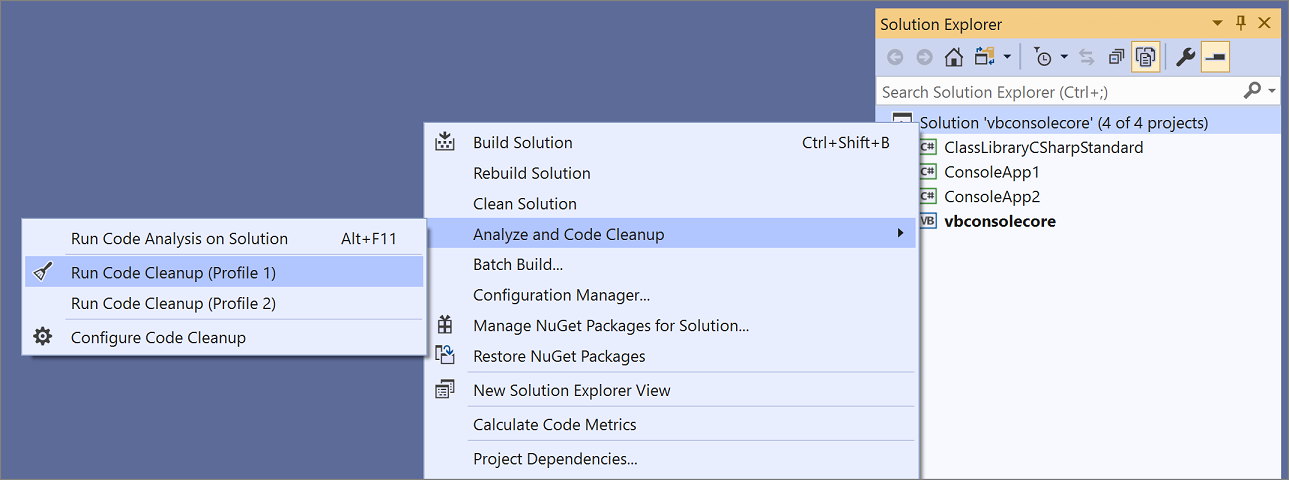Click the C# icon beside ConsoleApp1
The image size is (1289, 480).
[x=928, y=172]
